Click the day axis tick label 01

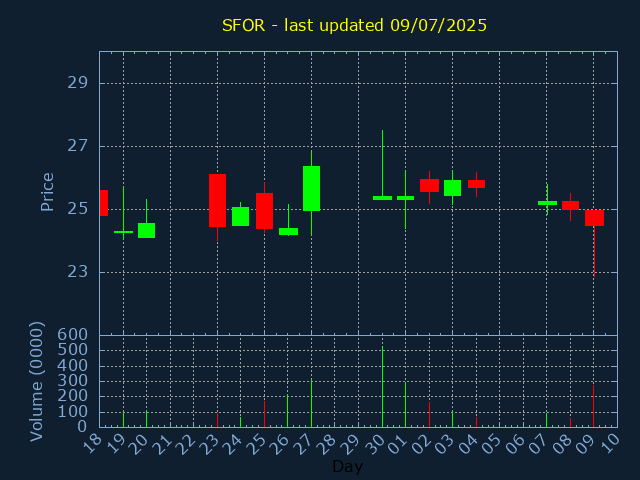point(398,444)
